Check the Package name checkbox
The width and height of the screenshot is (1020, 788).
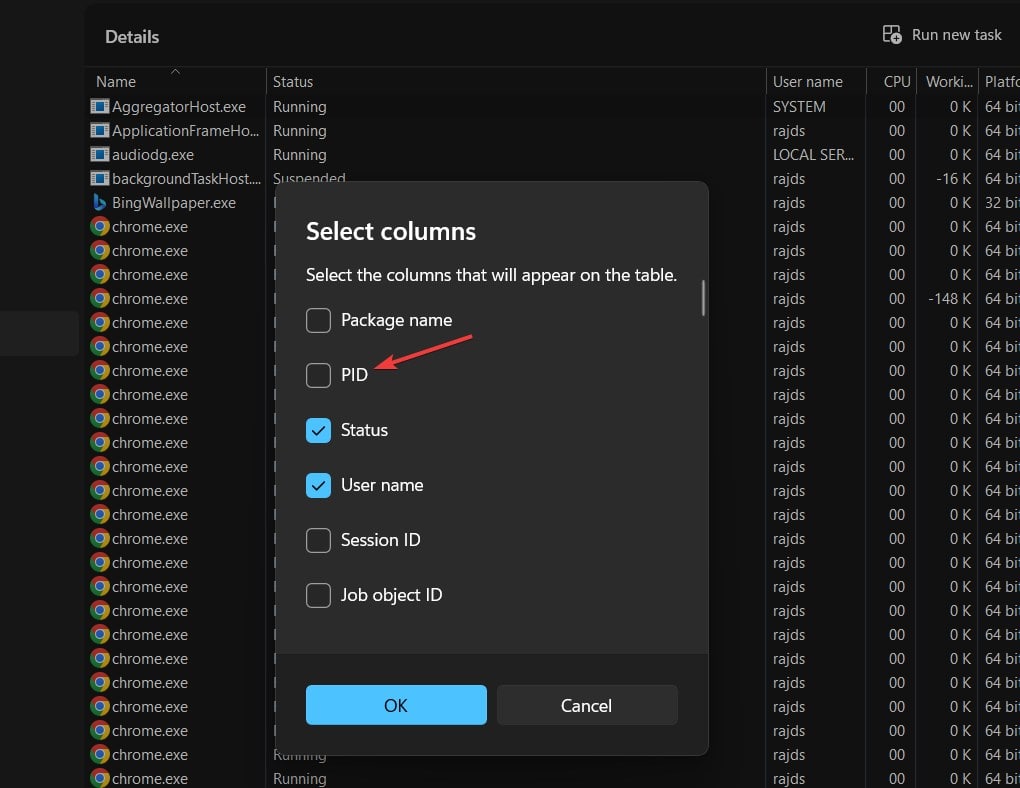(x=318, y=320)
